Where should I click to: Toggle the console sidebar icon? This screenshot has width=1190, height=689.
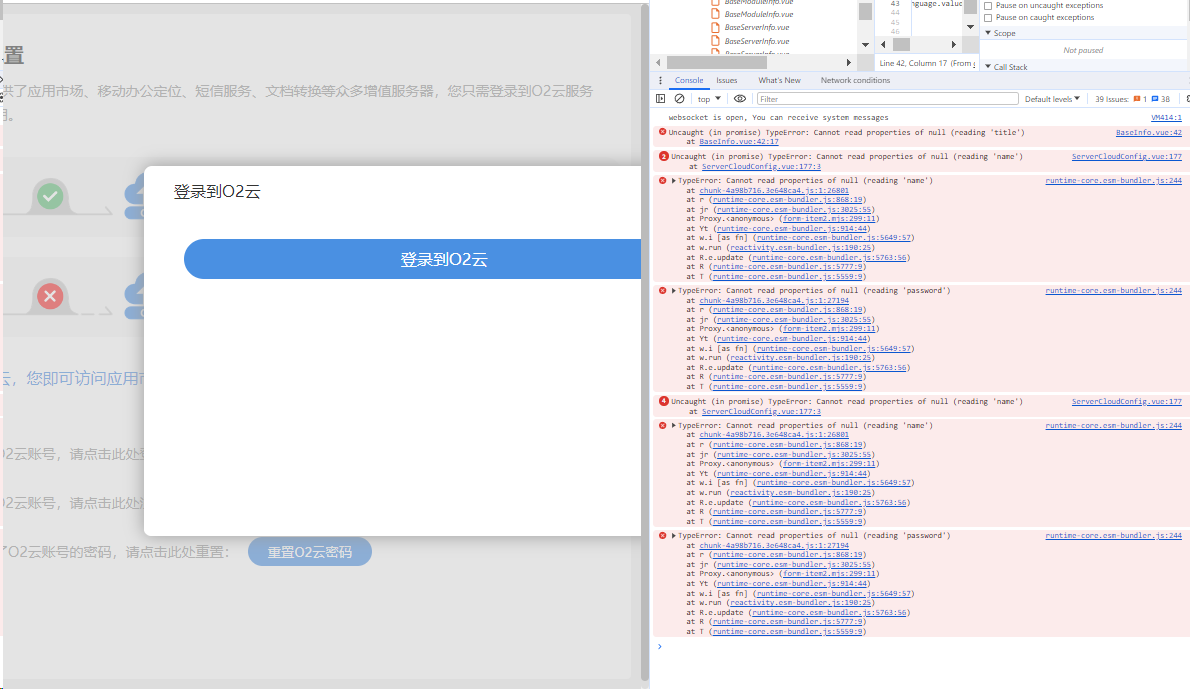point(660,99)
